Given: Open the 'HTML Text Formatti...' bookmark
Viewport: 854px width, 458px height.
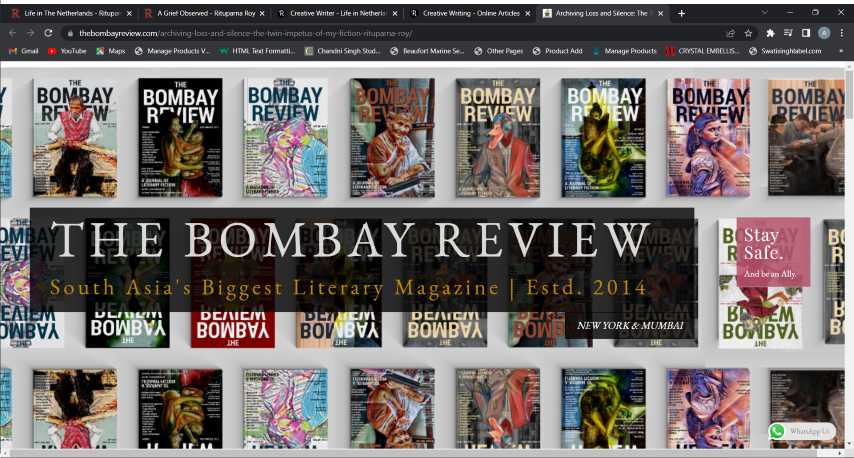Looking at the screenshot, I should (x=258, y=51).
